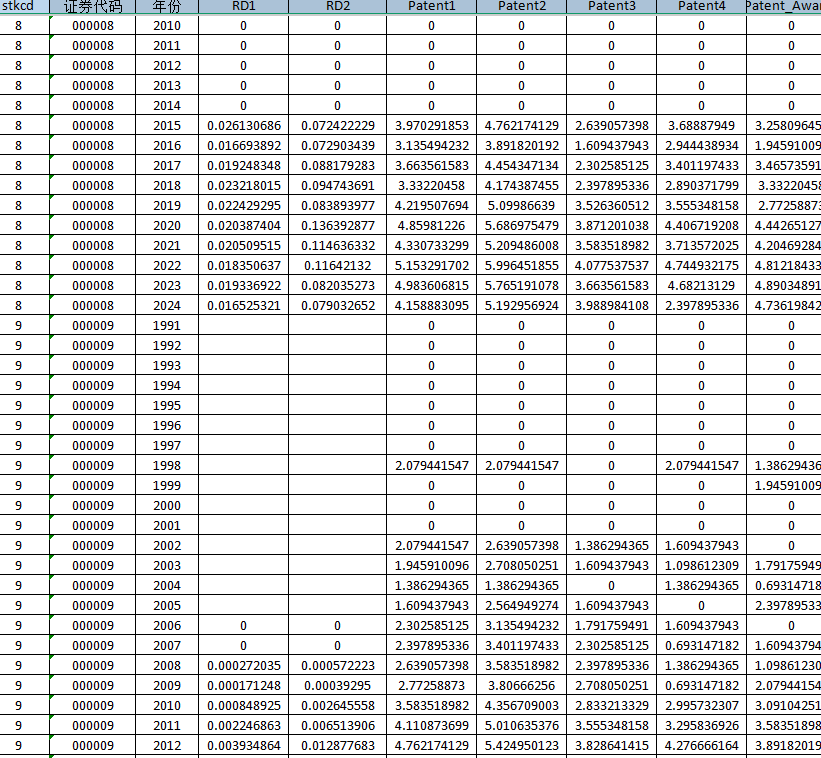Image resolution: width=821 pixels, height=758 pixels.
Task: Click Patent4 cell 2.079441547 in year 1998
Action: [702, 465]
